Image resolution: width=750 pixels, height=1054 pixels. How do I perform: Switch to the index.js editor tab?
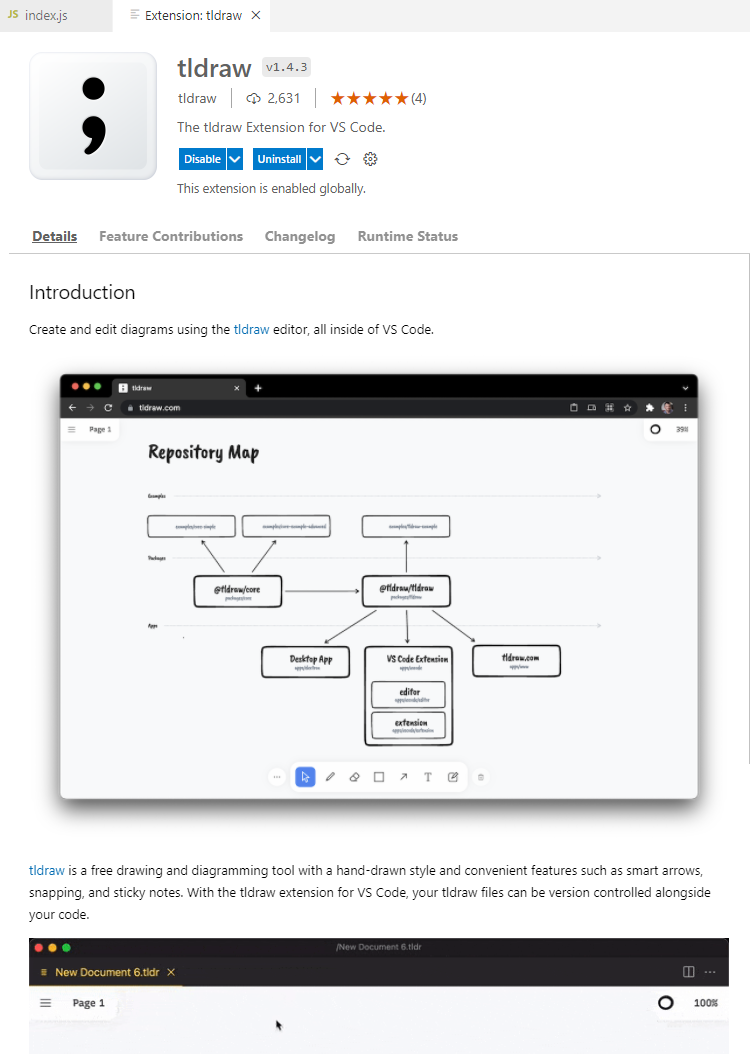pyautogui.click(x=46, y=15)
